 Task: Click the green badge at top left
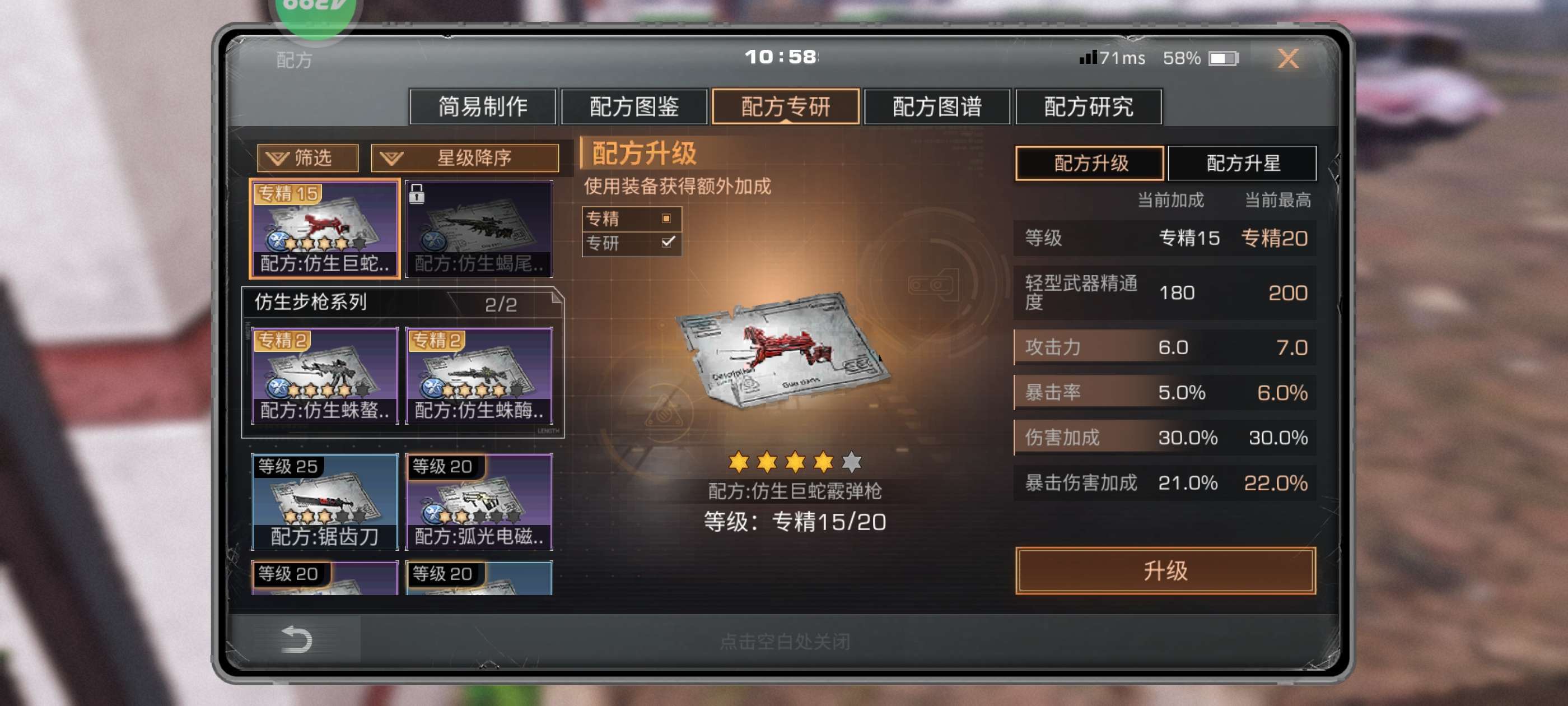[315, 15]
